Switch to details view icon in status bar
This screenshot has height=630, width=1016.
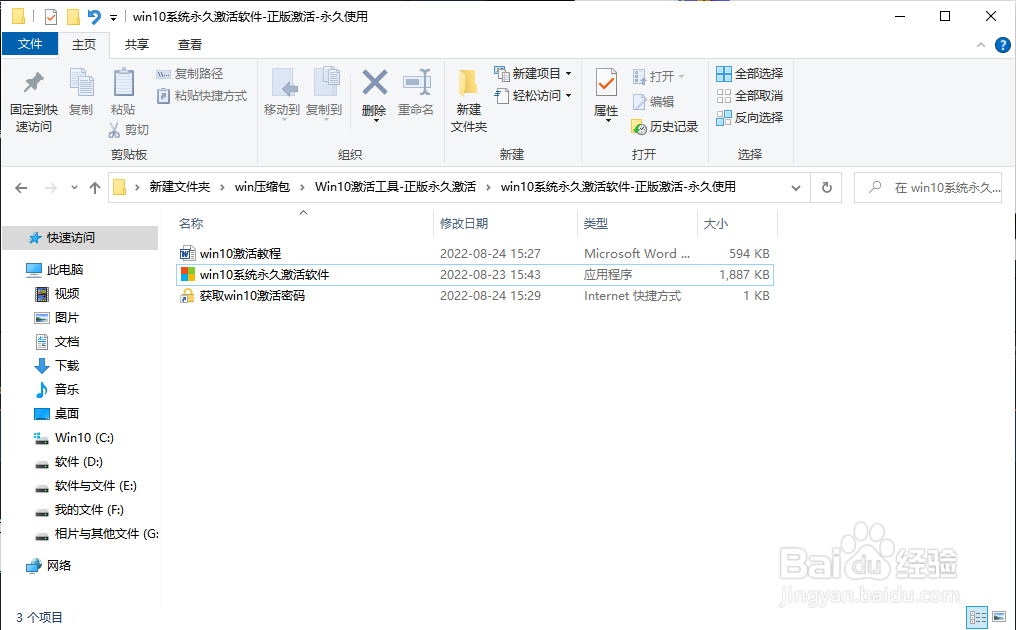point(977,616)
